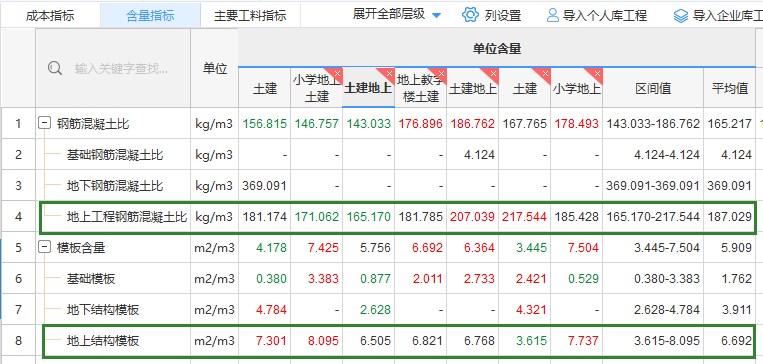
Task: Click the column settings gear icon
Action: 471,15
